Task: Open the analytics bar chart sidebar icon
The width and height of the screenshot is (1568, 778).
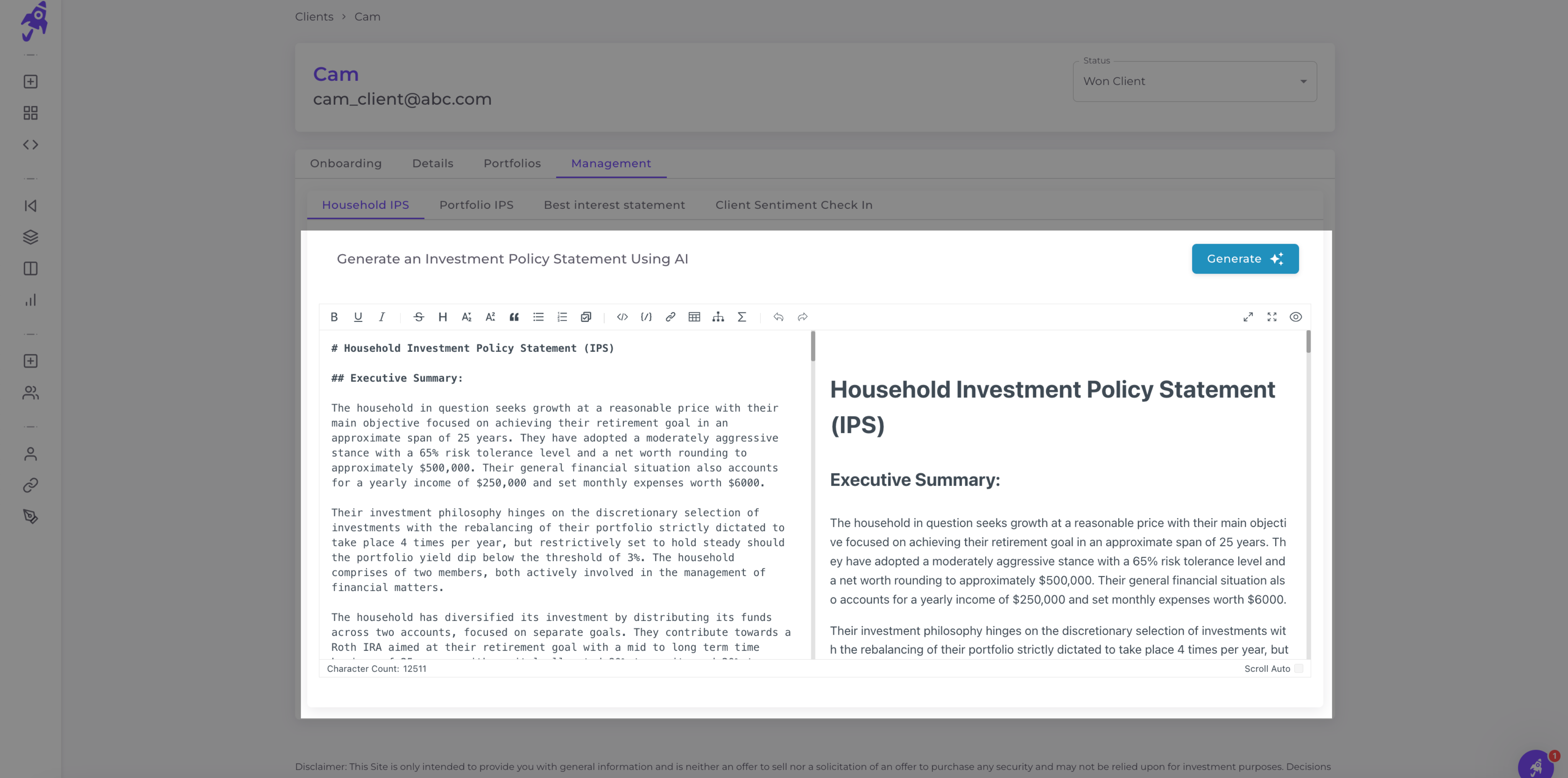Action: [30, 300]
